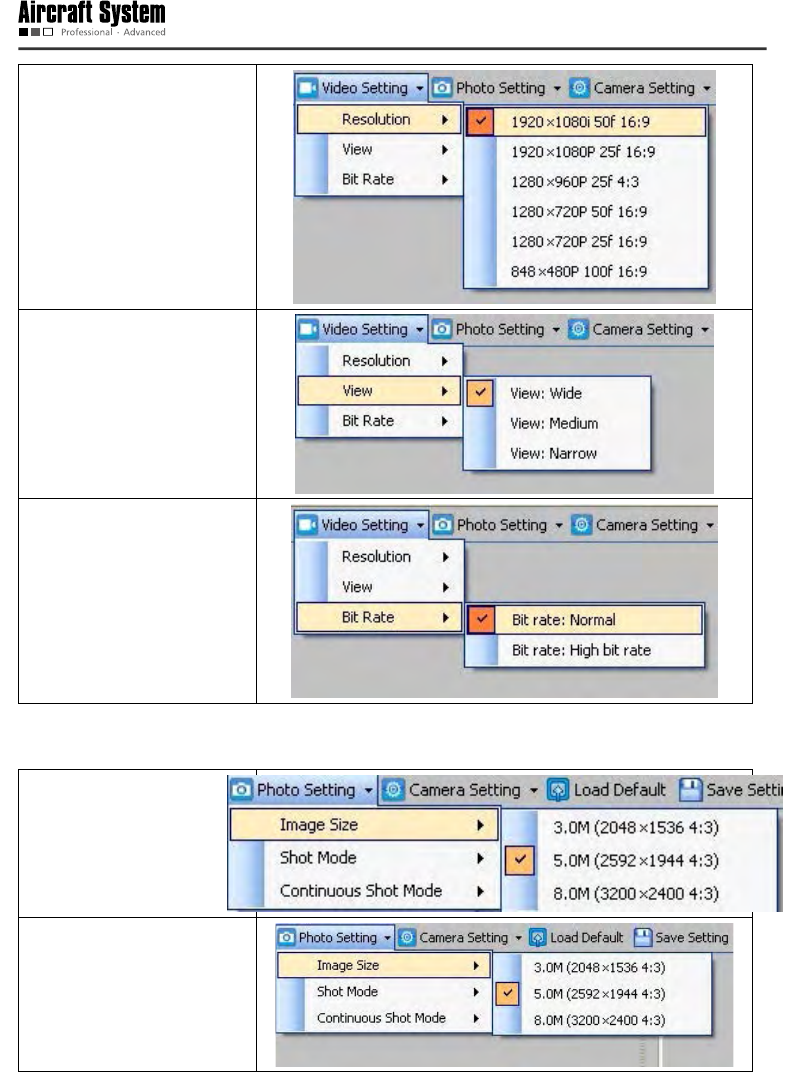The height and width of the screenshot is (1072, 786).
Task: Click Camera Setting gear icon in the smaller photo toolbar
Action: (x=406, y=938)
